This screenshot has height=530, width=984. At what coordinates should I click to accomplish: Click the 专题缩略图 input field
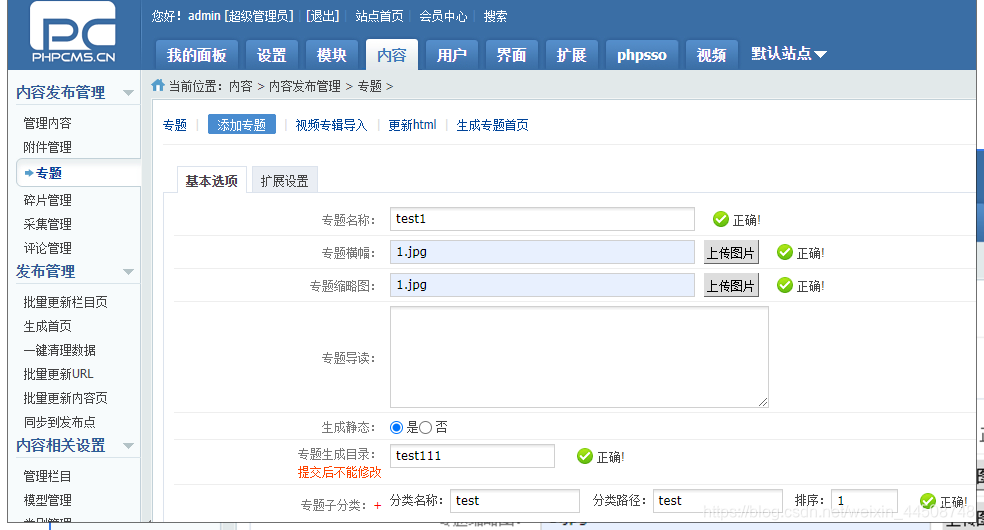pos(542,285)
